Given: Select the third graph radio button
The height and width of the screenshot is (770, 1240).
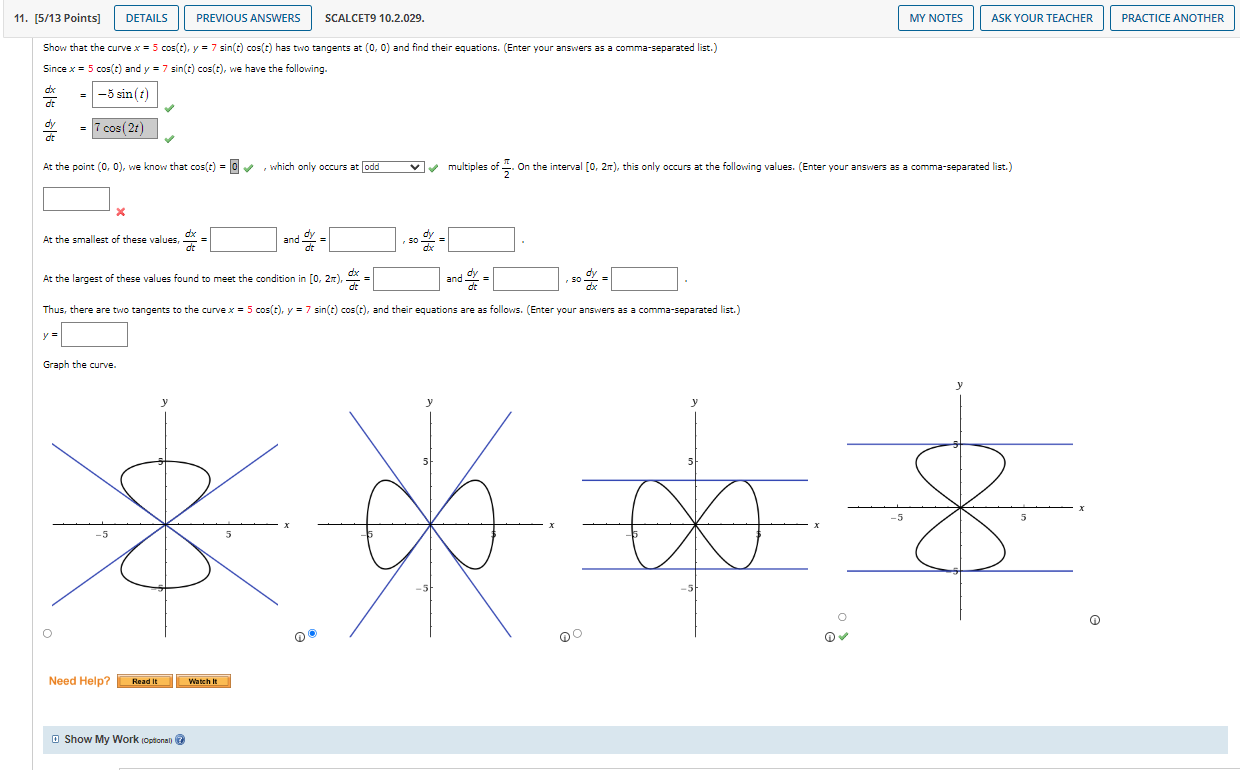Looking at the screenshot, I should pos(577,633).
